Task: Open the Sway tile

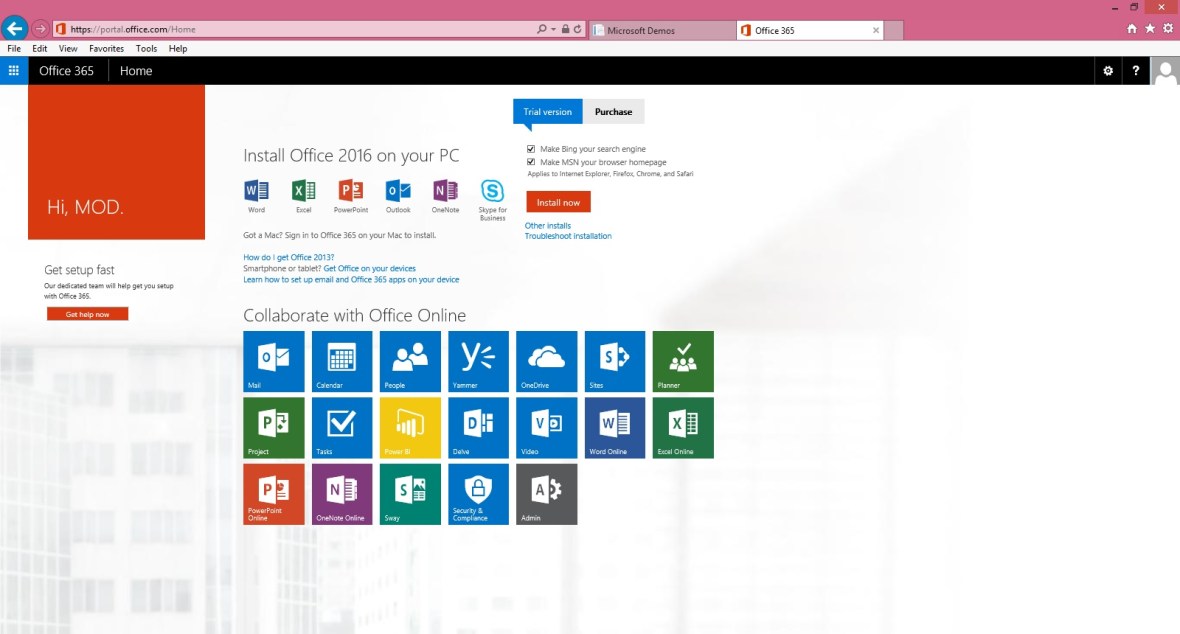Action: coord(410,494)
